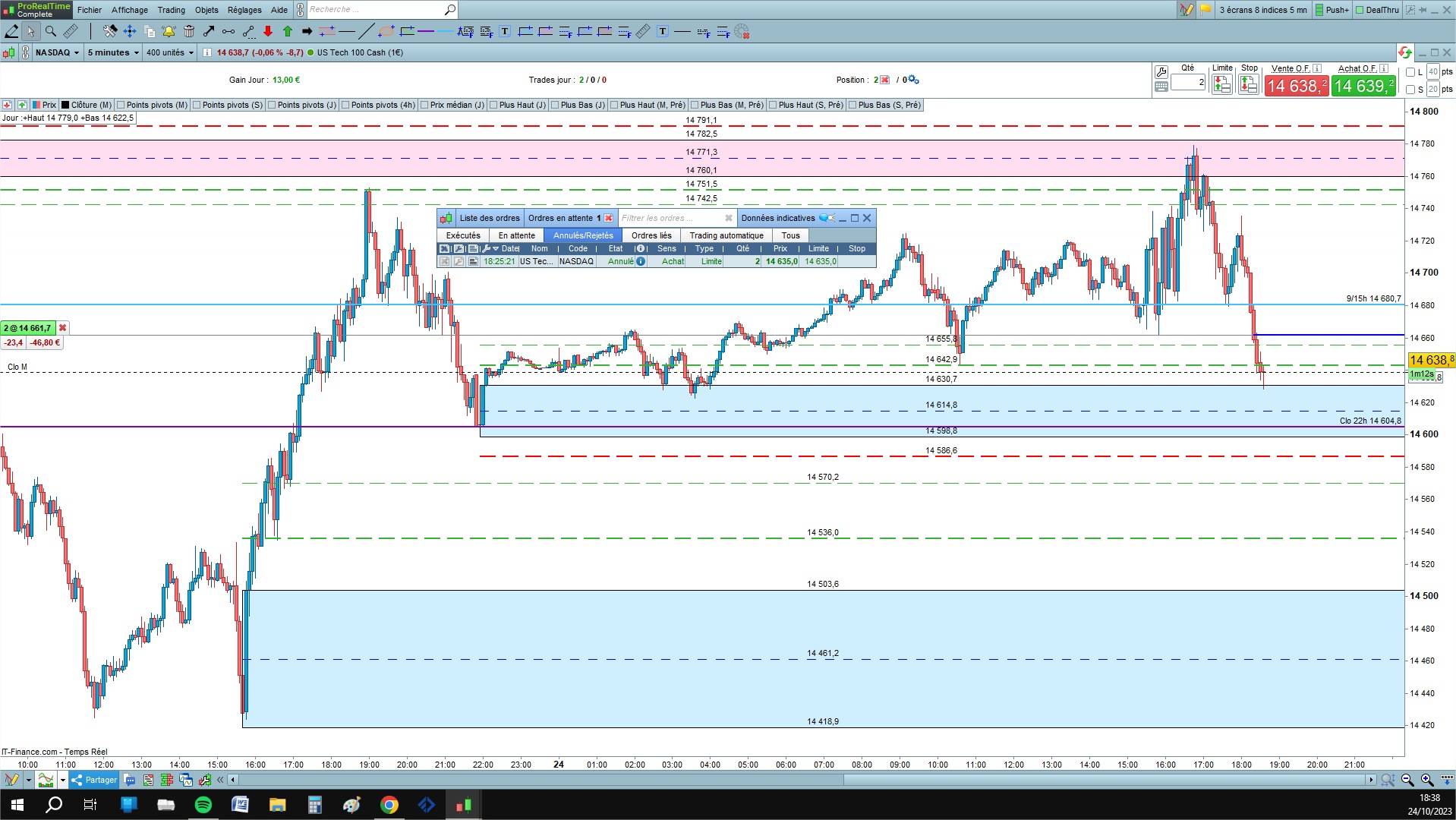The image size is (1456, 820).
Task: Select the magnifier zoom tool
Action: tap(50, 31)
